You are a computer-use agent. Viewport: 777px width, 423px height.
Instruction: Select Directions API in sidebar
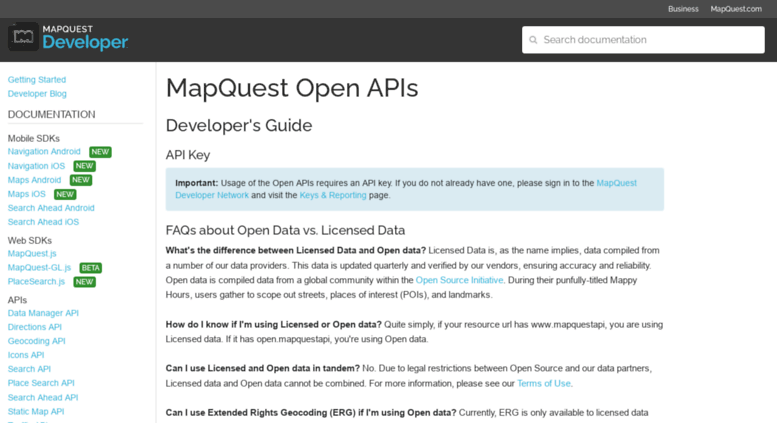(34, 327)
